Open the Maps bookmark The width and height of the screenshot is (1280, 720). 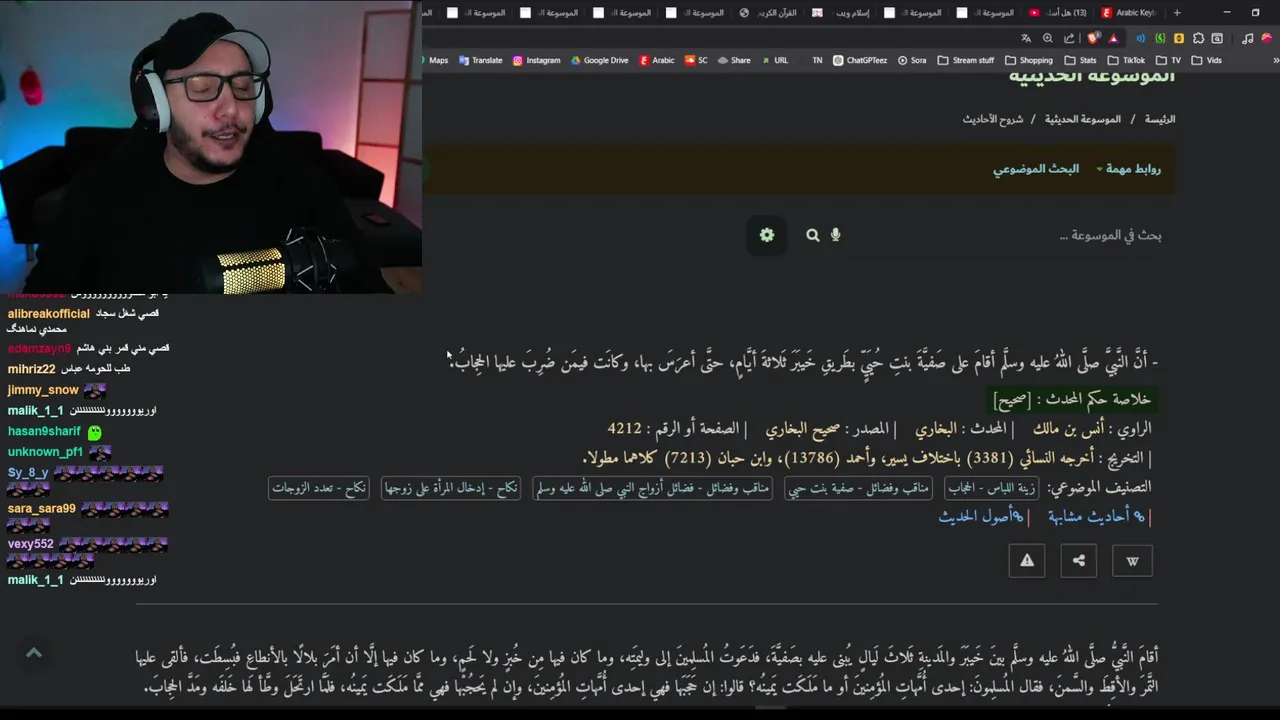tap(434, 60)
